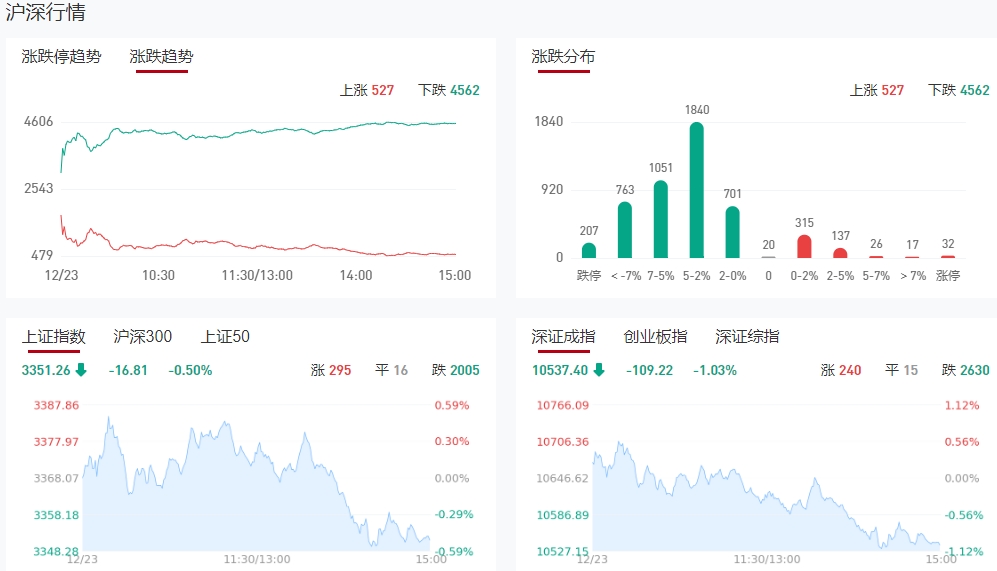This screenshot has width=997, height=571.
Task: Switch to the 创业板指 tab
Action: [x=656, y=336]
